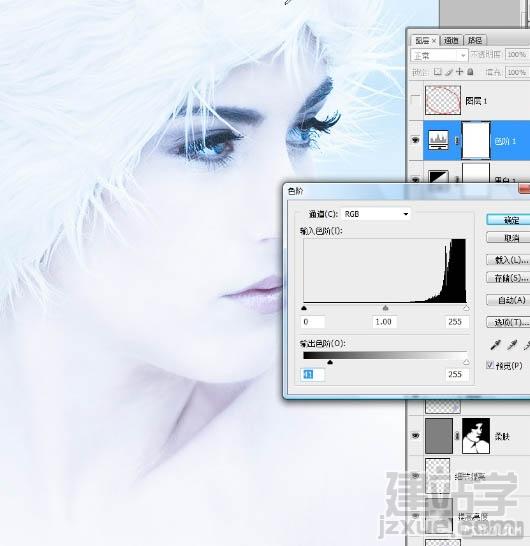530x546 pixels.
Task: Select the black point eyedropper in Levels
Action: pyautogui.click(x=495, y=345)
